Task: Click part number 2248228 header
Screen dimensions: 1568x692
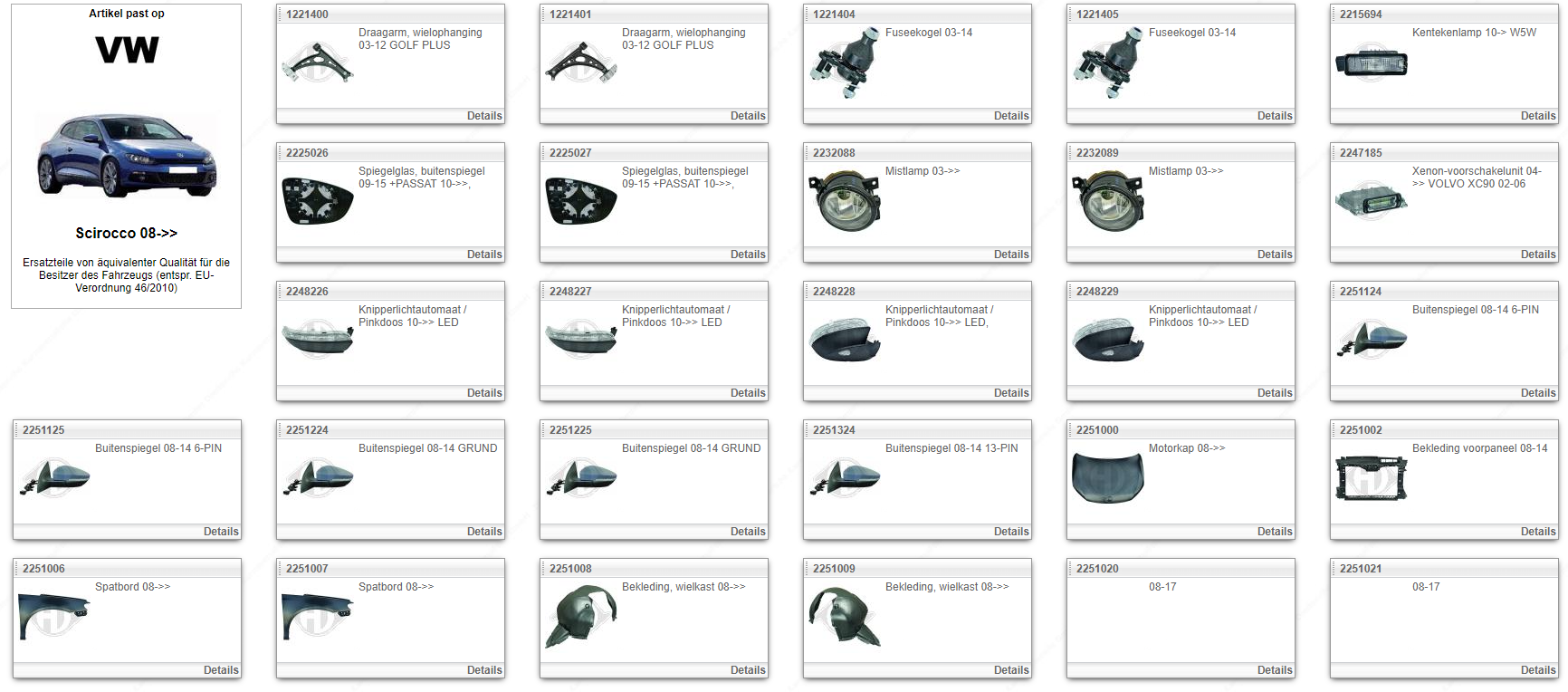Action: point(834,292)
